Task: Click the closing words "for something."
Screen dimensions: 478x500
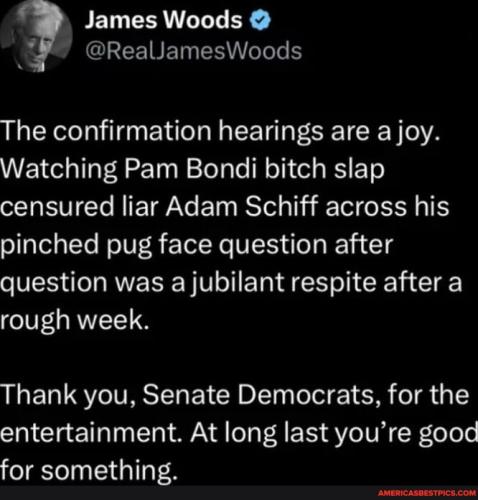Action: (88, 470)
